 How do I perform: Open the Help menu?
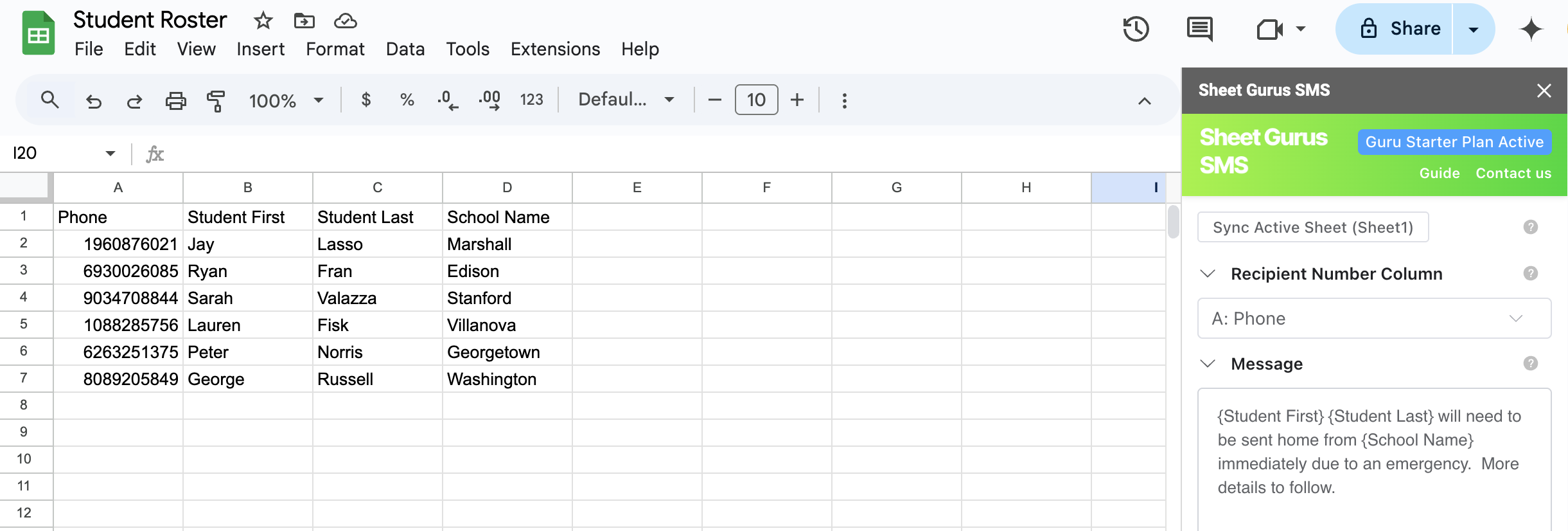tap(640, 50)
